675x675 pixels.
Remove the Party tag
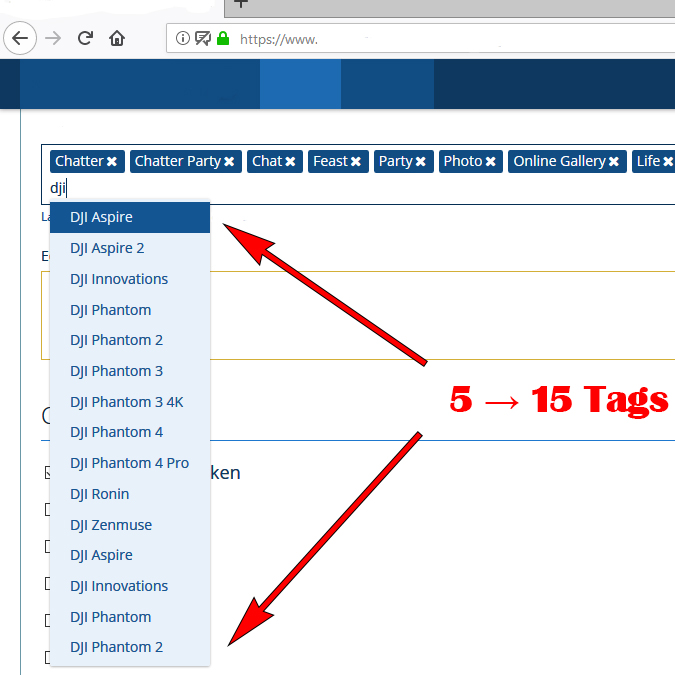(x=421, y=161)
